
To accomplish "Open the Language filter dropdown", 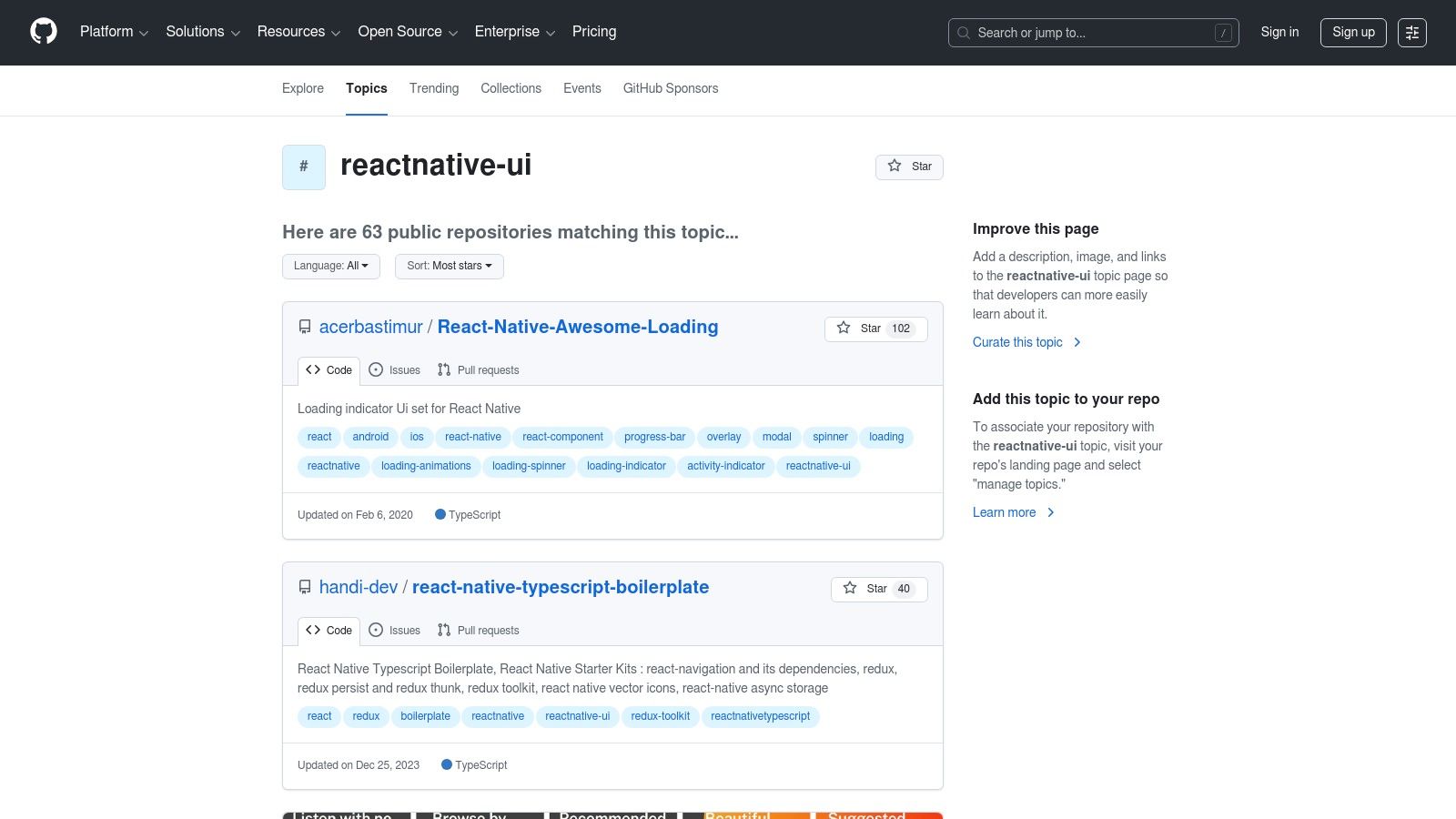I will (330, 266).
